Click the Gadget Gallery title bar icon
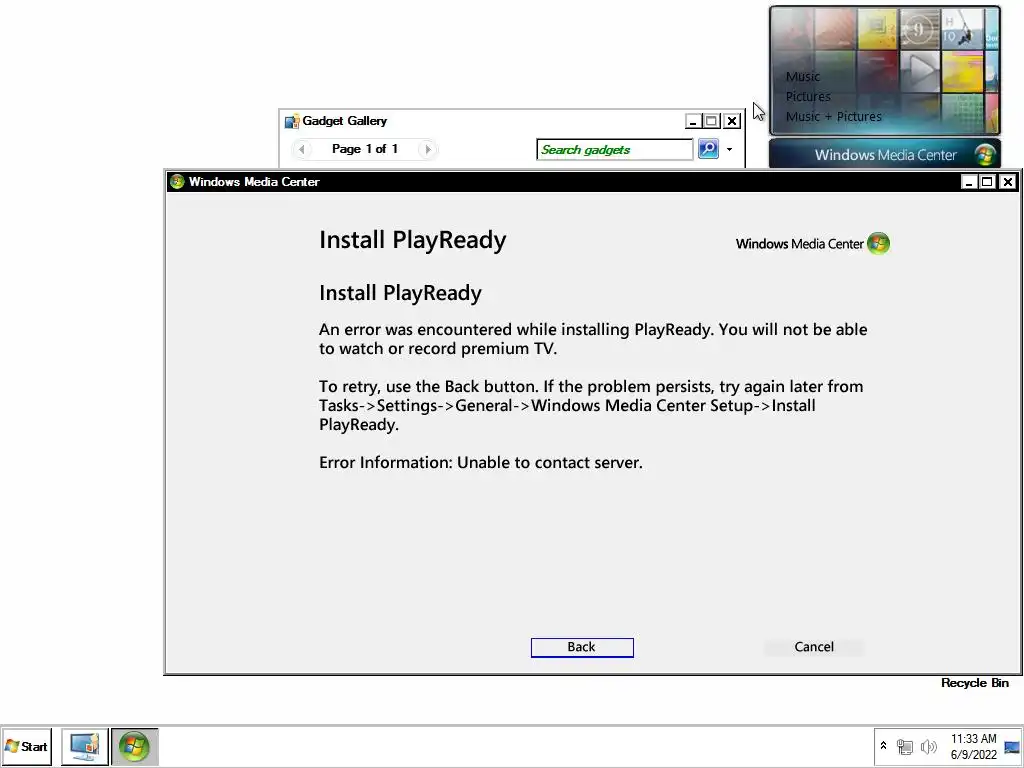This screenshot has height=768, width=1024. coord(292,121)
